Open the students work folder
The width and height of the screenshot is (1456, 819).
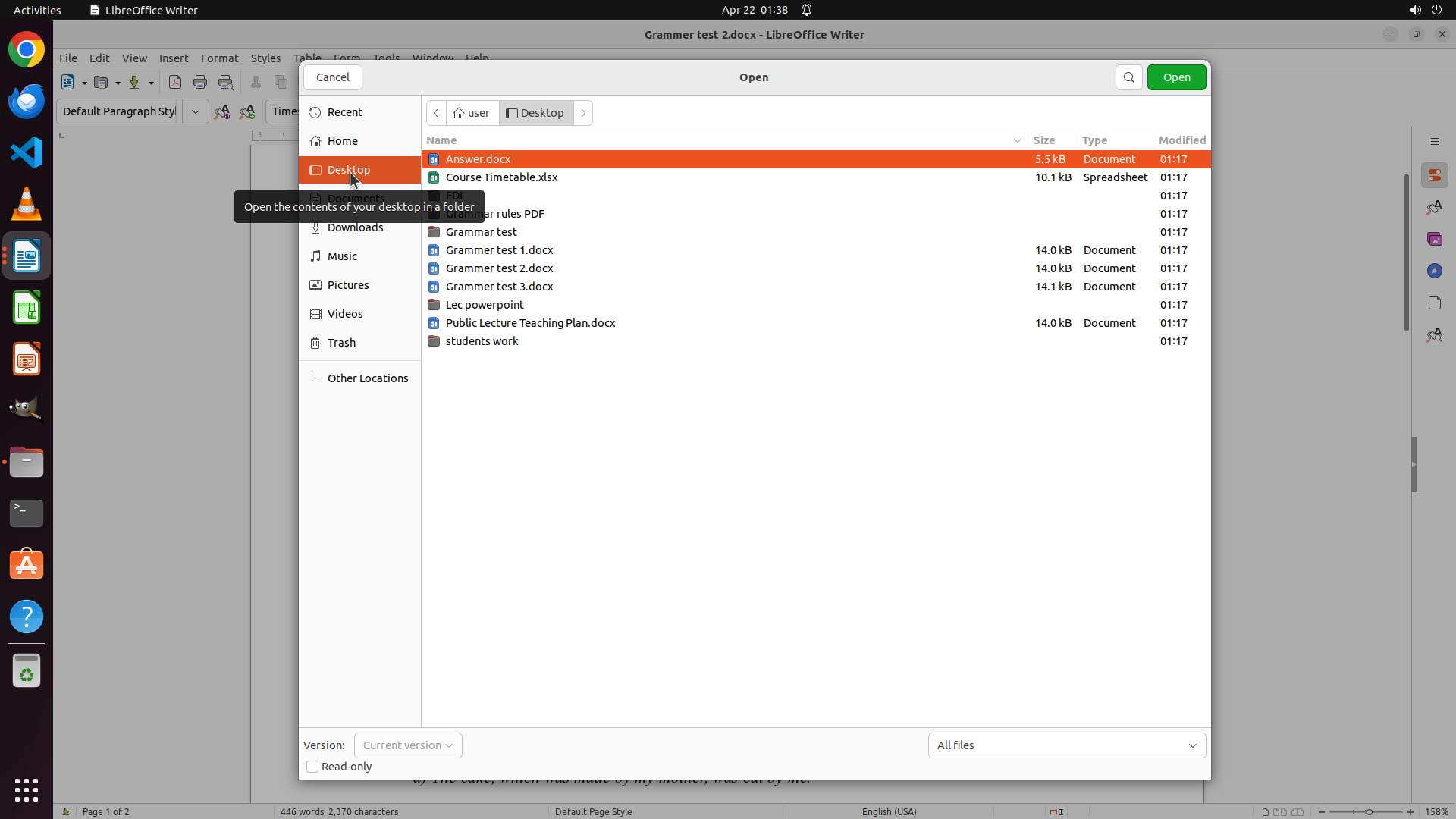coord(482,341)
